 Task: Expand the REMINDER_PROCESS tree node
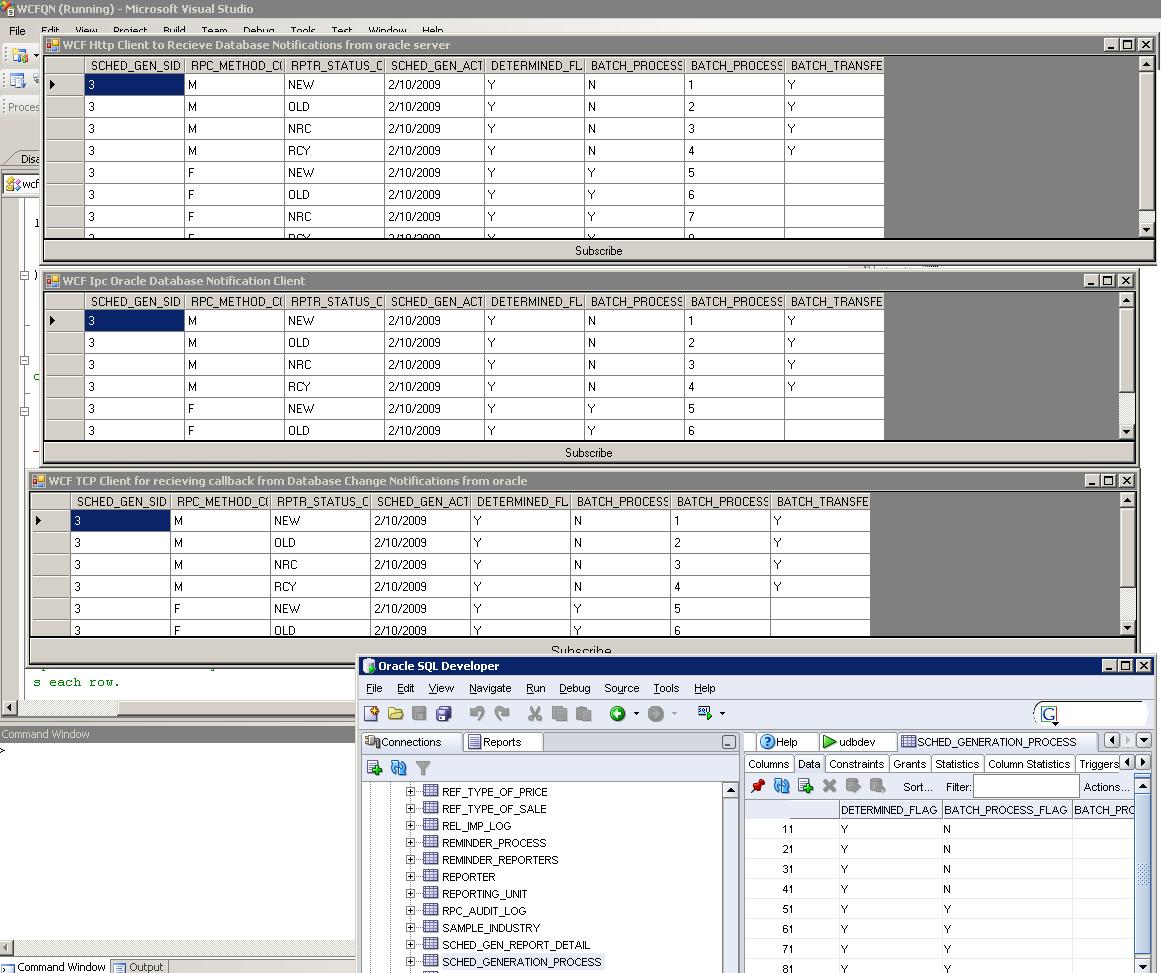(x=410, y=843)
